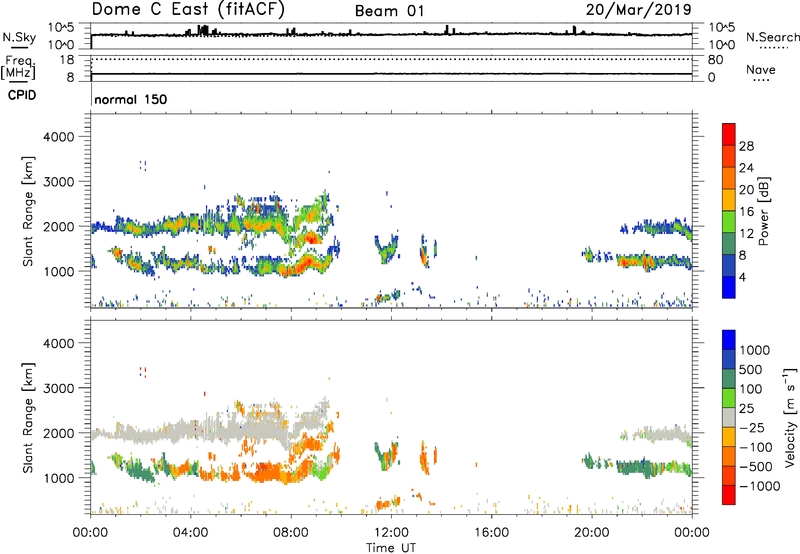Click the '16' label on the Power colorbar
Image resolution: width=800 pixels, height=554 pixels.
pos(746,212)
